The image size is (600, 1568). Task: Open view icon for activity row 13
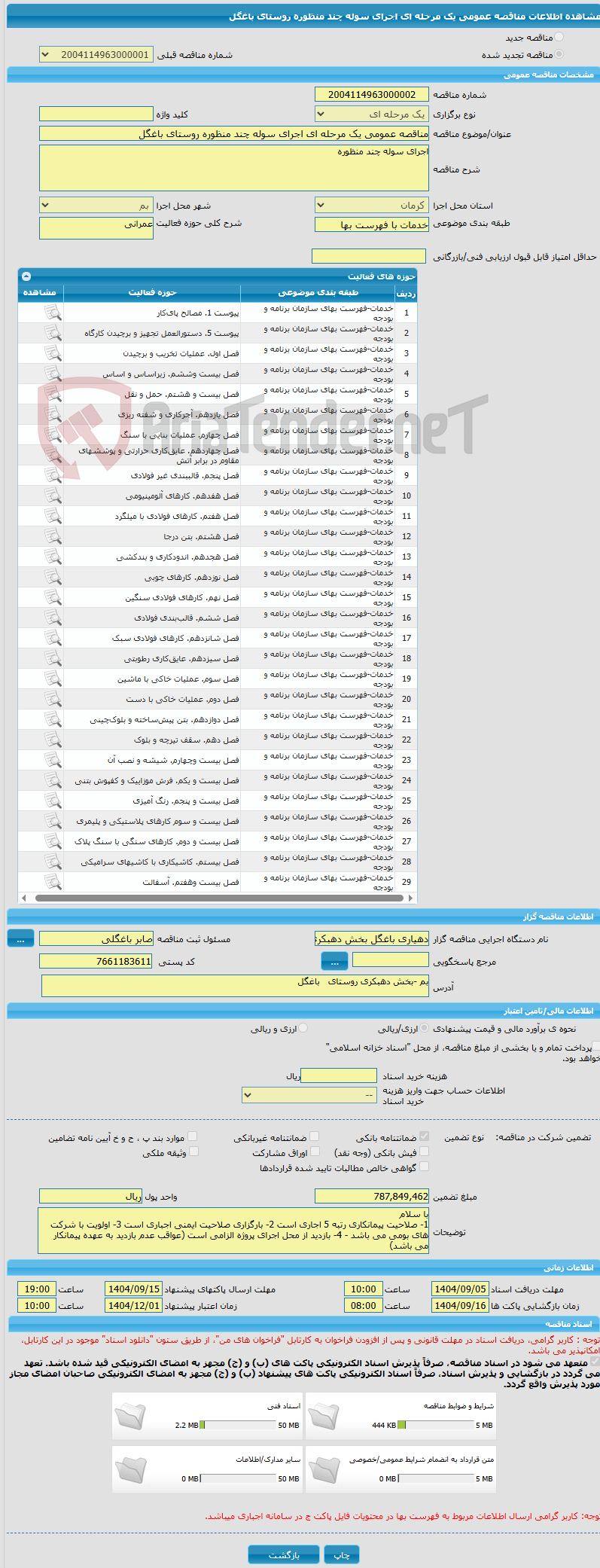pyautogui.click(x=53, y=557)
